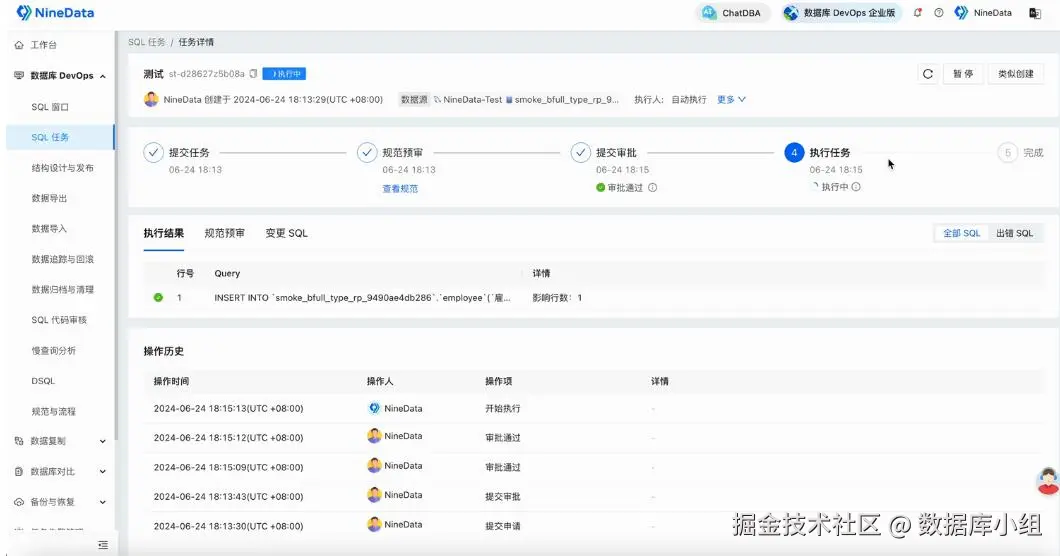This screenshot has height=556, width=1060.
Task: Click step 4 执行任务 circle
Action: (x=794, y=153)
